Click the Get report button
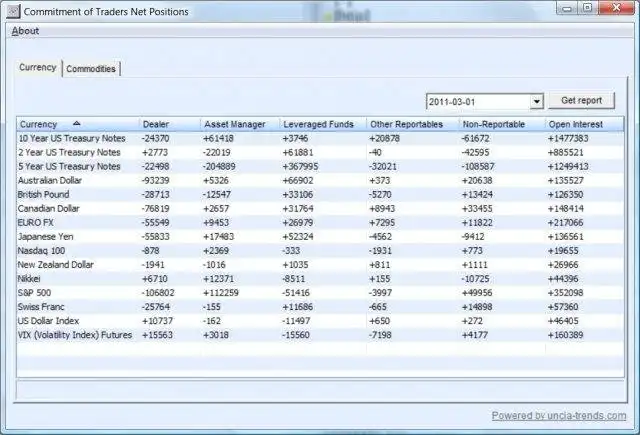Viewport: 640px width, 435px height. coord(581,100)
